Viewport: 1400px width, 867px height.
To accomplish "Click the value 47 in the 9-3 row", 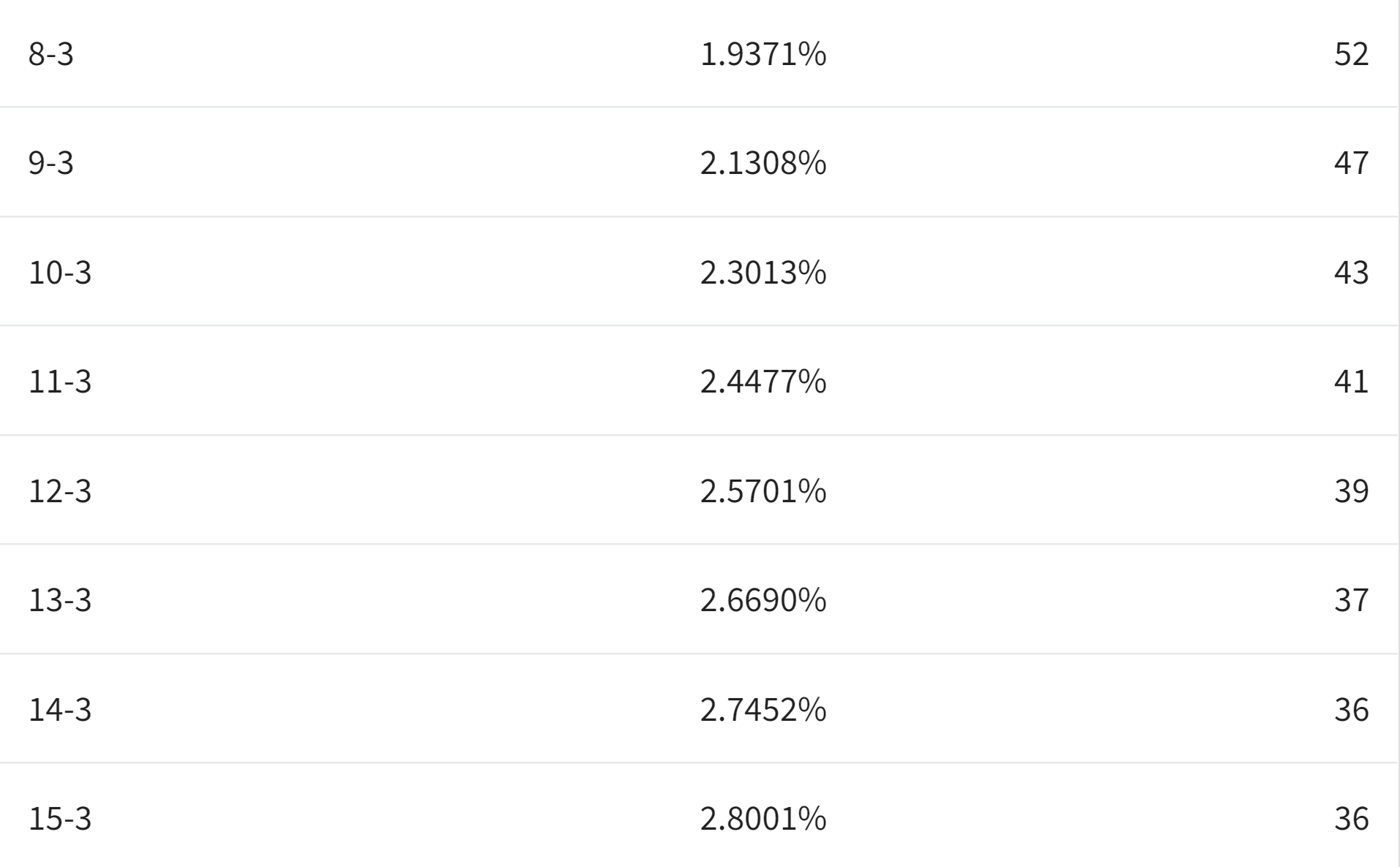I will (1351, 162).
